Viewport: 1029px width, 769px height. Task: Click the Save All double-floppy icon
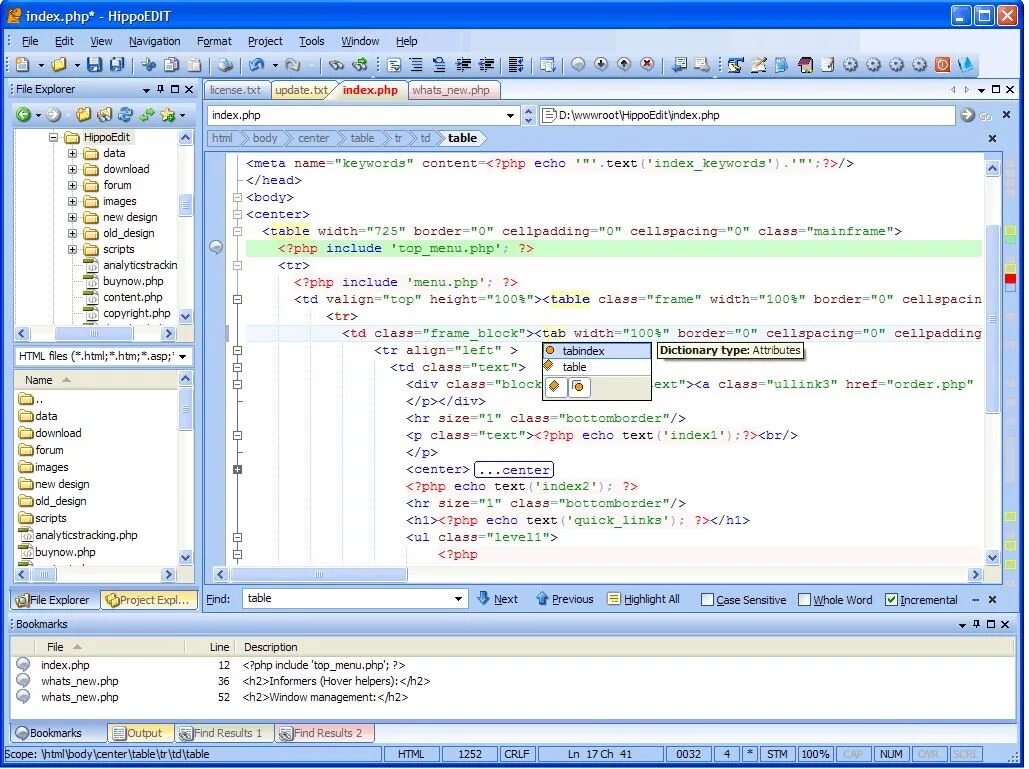tap(117, 64)
